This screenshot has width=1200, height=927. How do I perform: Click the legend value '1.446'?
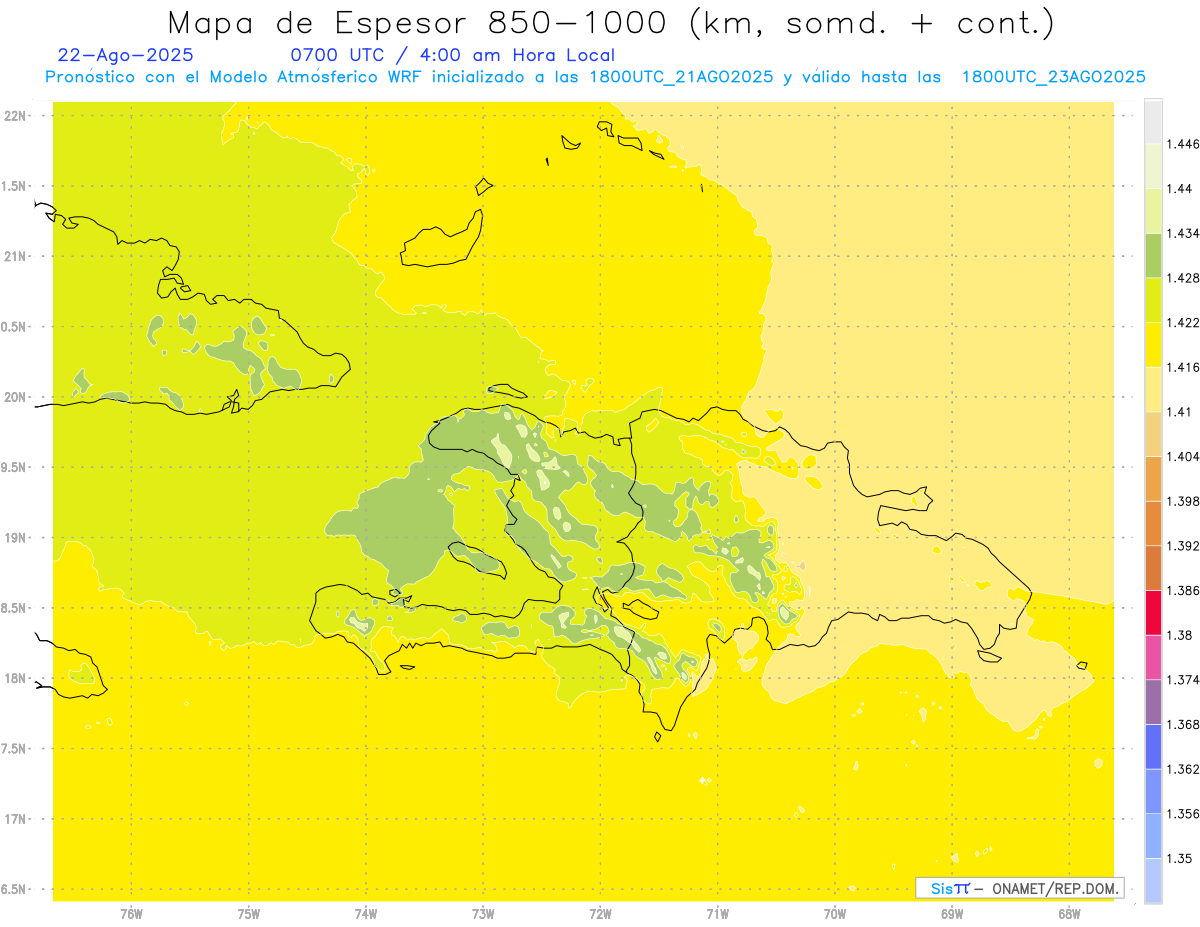[x=1184, y=144]
